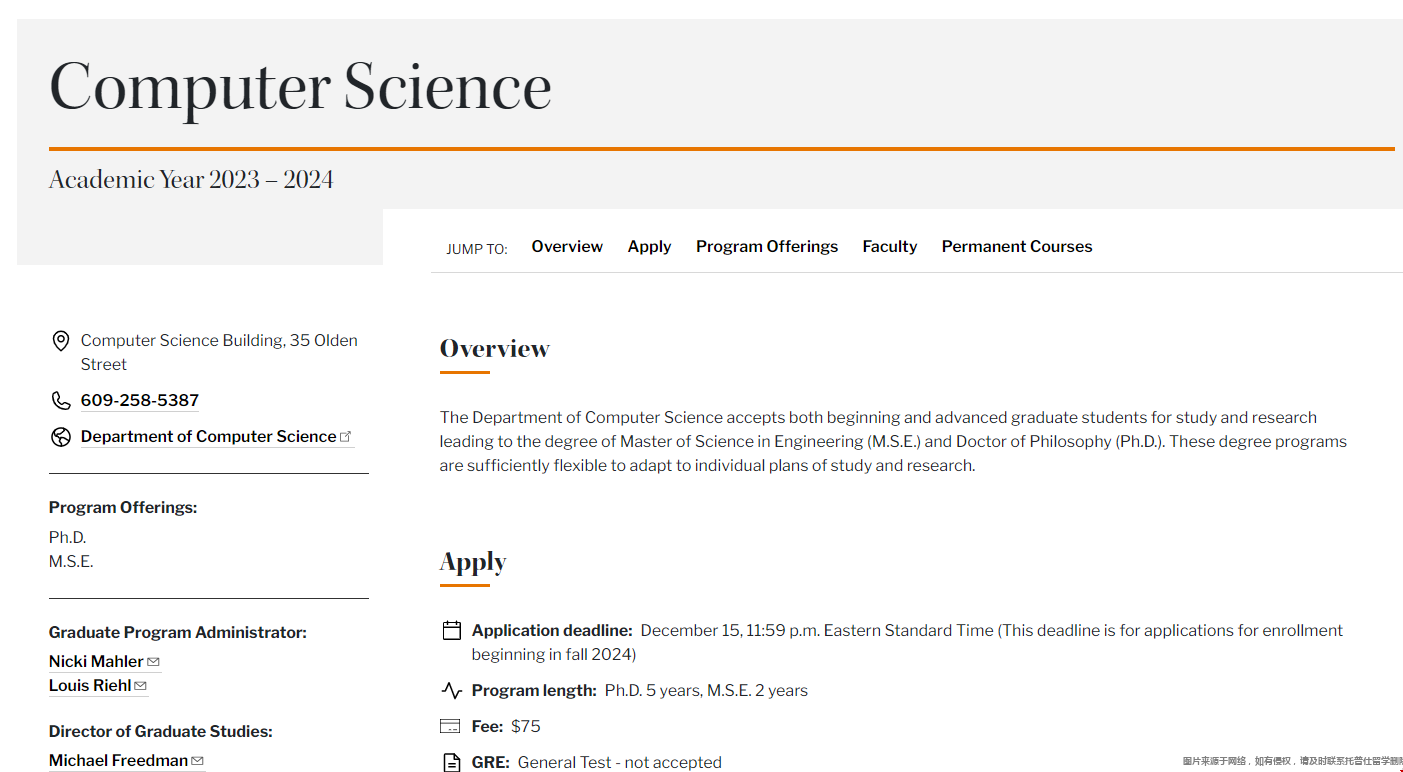Click the location pin icon beside address
Image resolution: width=1403 pixels, height=772 pixels.
[x=60, y=341]
